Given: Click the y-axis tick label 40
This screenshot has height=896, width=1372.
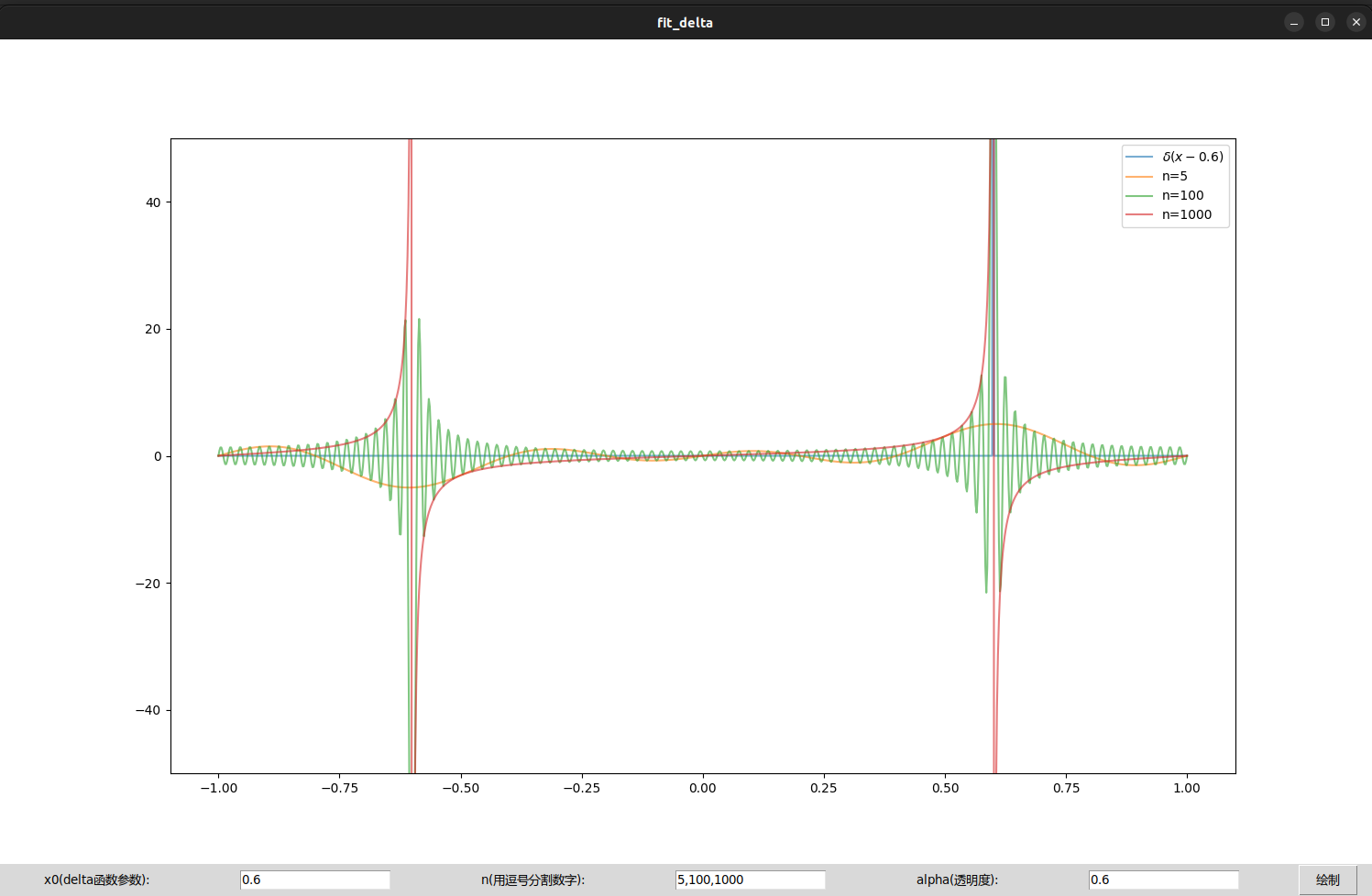Looking at the screenshot, I should point(153,202).
